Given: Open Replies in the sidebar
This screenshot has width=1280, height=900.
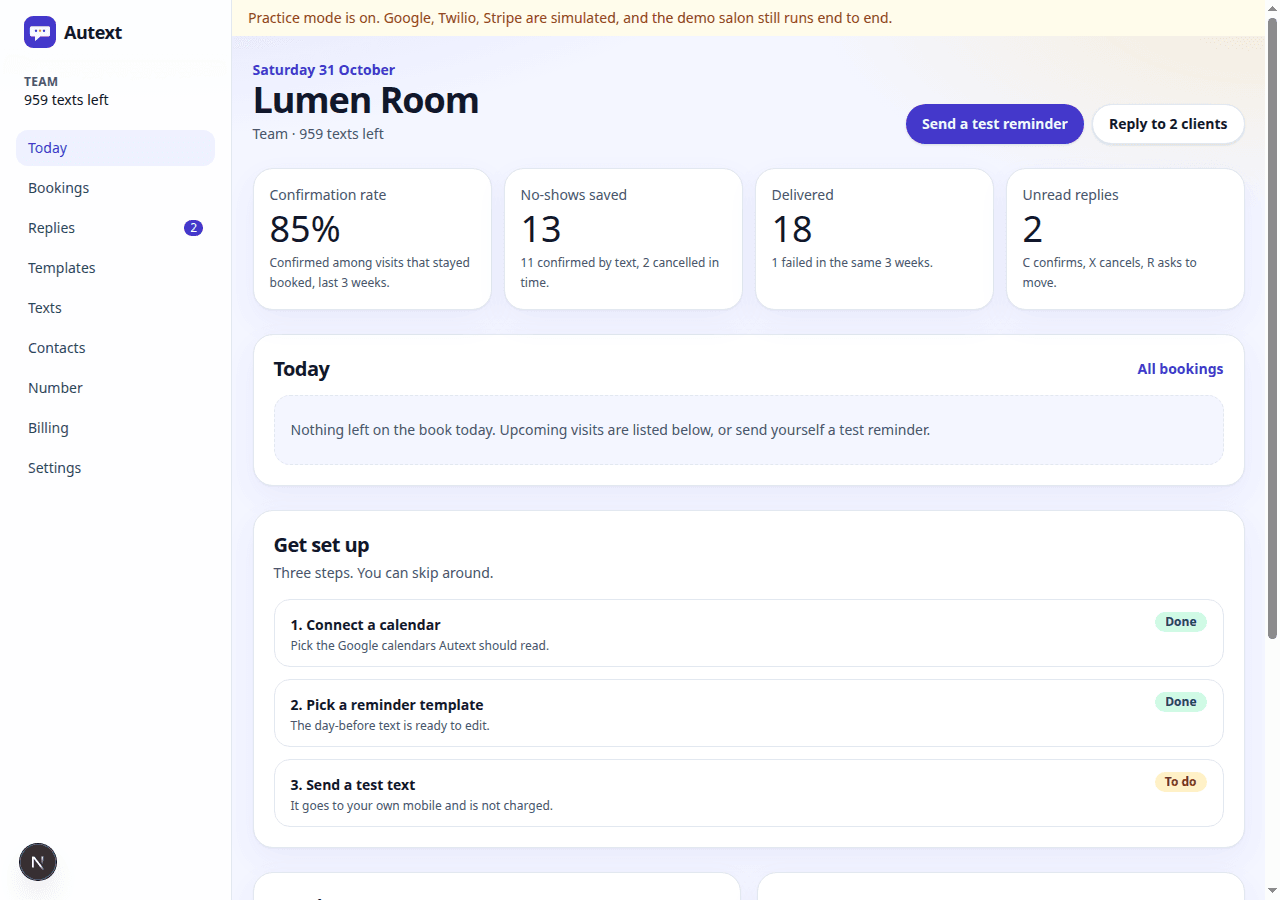Looking at the screenshot, I should click(x=115, y=228).
